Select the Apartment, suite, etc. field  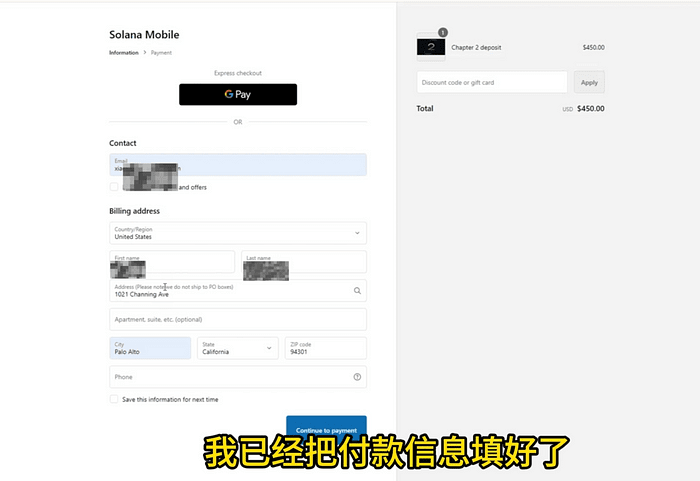[x=238, y=320]
